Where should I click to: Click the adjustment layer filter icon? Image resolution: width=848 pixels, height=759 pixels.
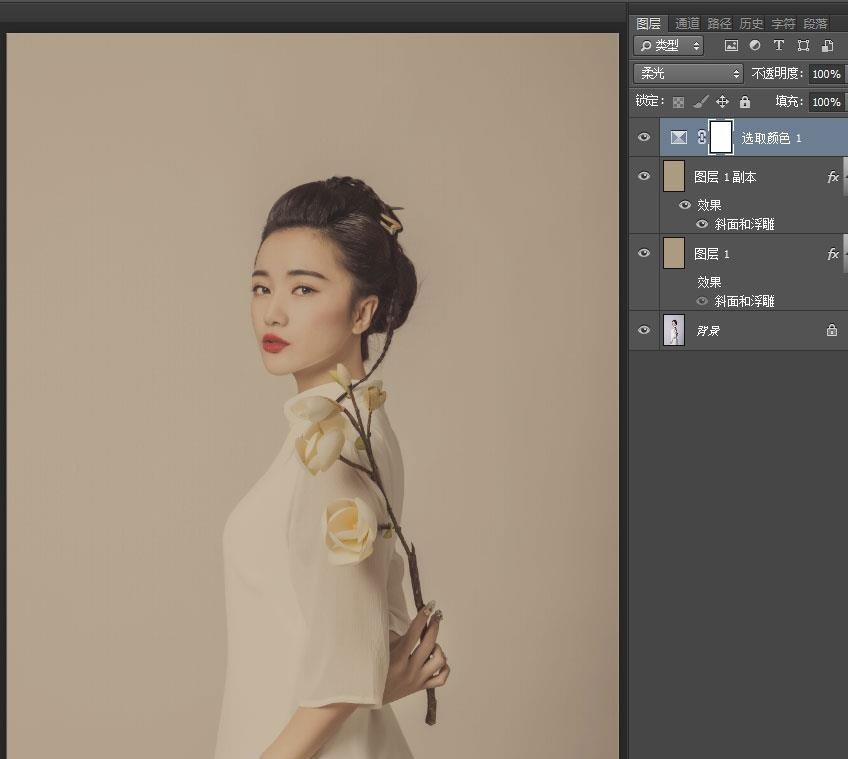pyautogui.click(x=755, y=46)
